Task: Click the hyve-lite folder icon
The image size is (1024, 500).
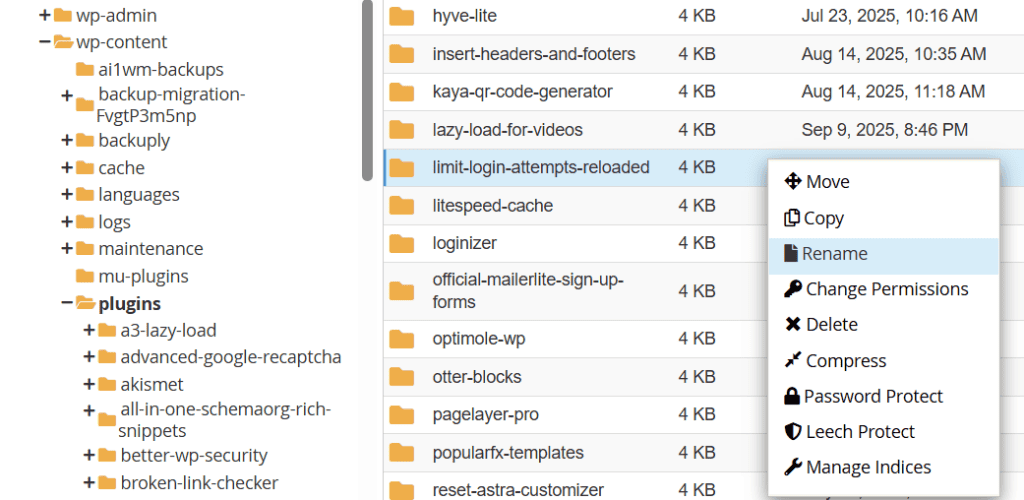Action: (x=402, y=16)
